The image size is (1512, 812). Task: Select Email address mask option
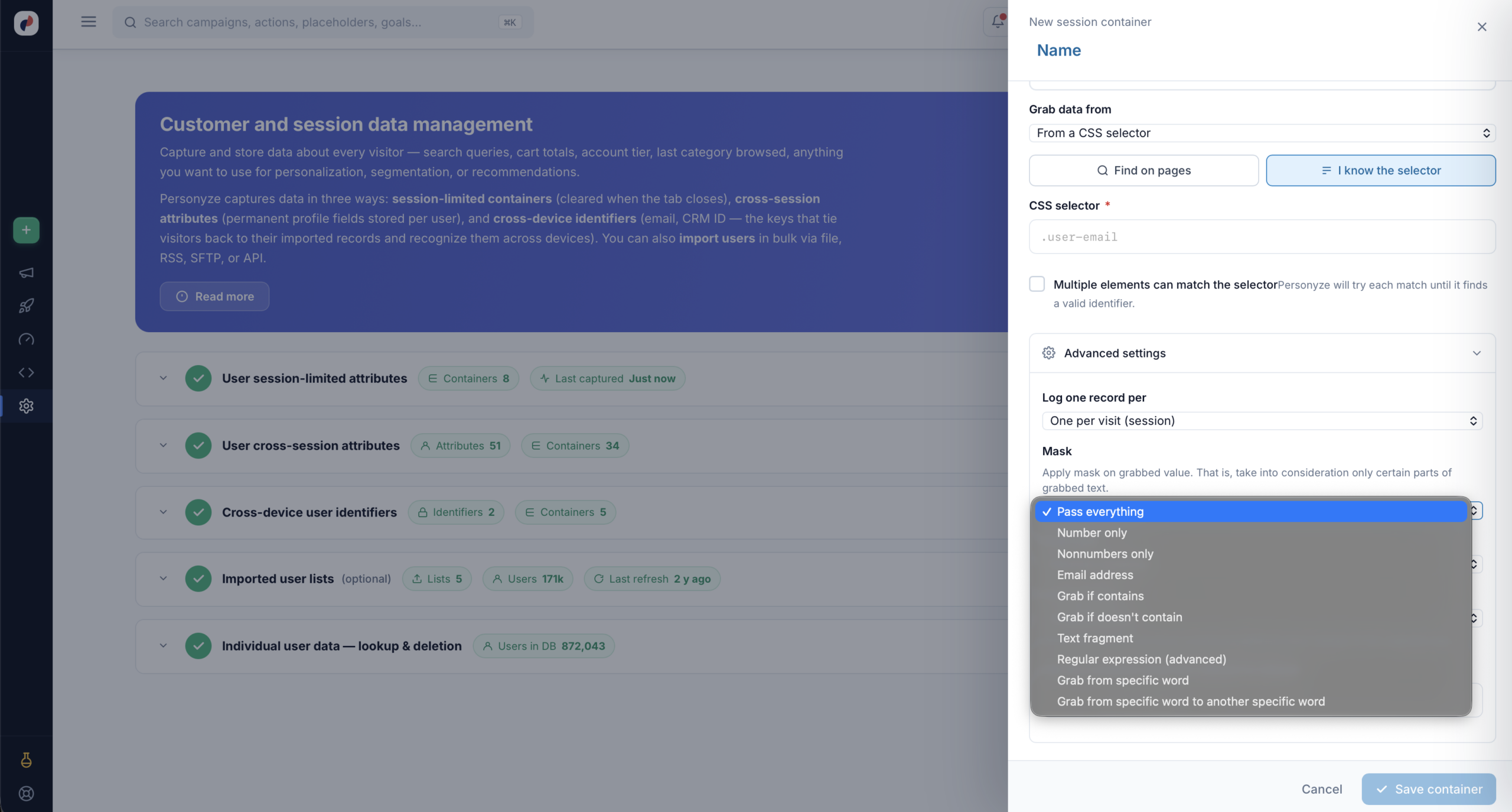tap(1250, 575)
